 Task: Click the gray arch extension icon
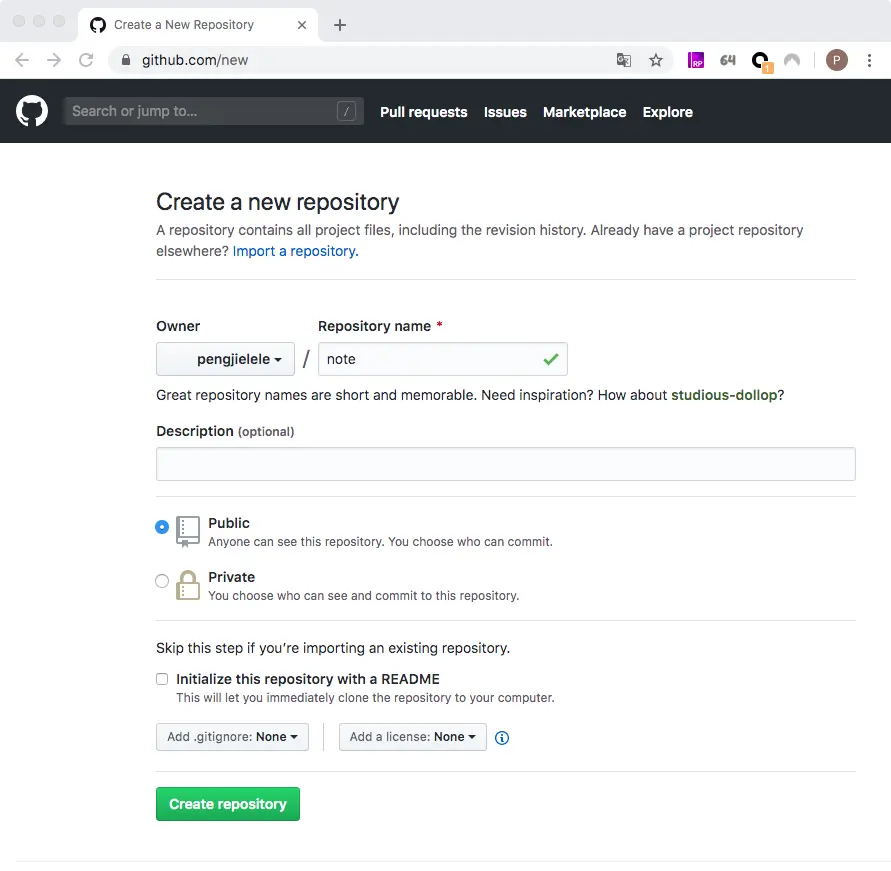(792, 60)
